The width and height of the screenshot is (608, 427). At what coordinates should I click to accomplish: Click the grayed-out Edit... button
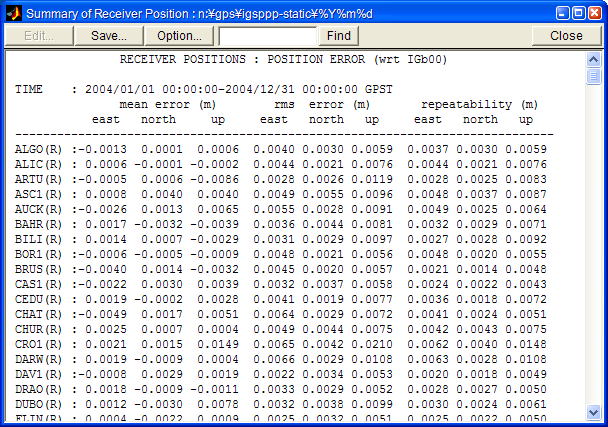point(38,35)
